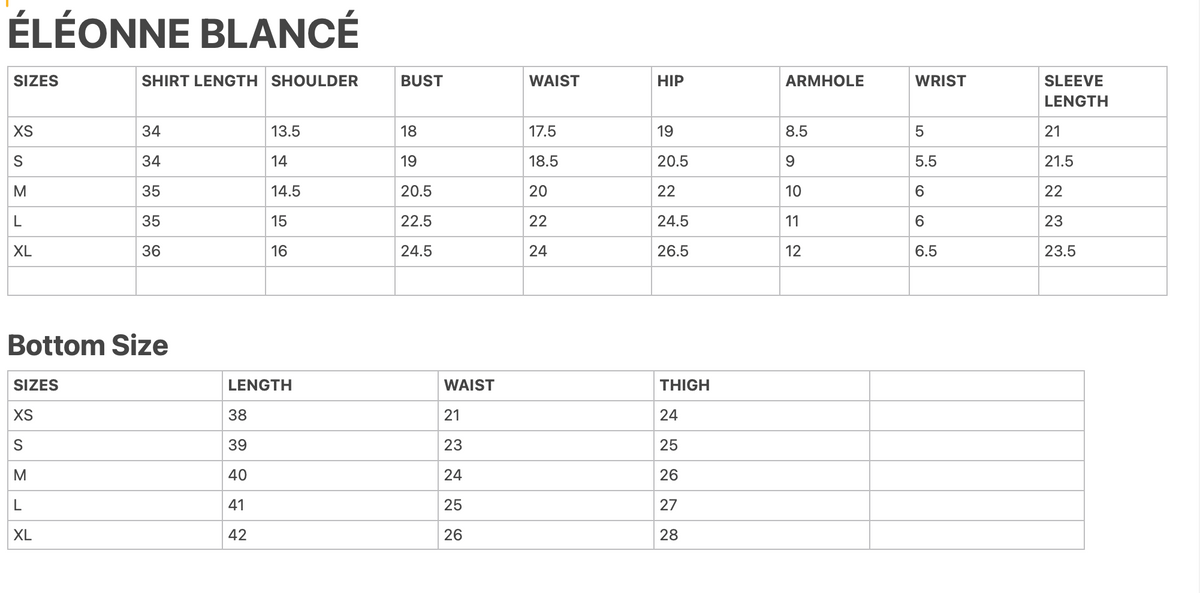This screenshot has width=1200, height=593.
Task: Click the ÉLÉONNE BLANCÉ heading
Action: click(183, 33)
